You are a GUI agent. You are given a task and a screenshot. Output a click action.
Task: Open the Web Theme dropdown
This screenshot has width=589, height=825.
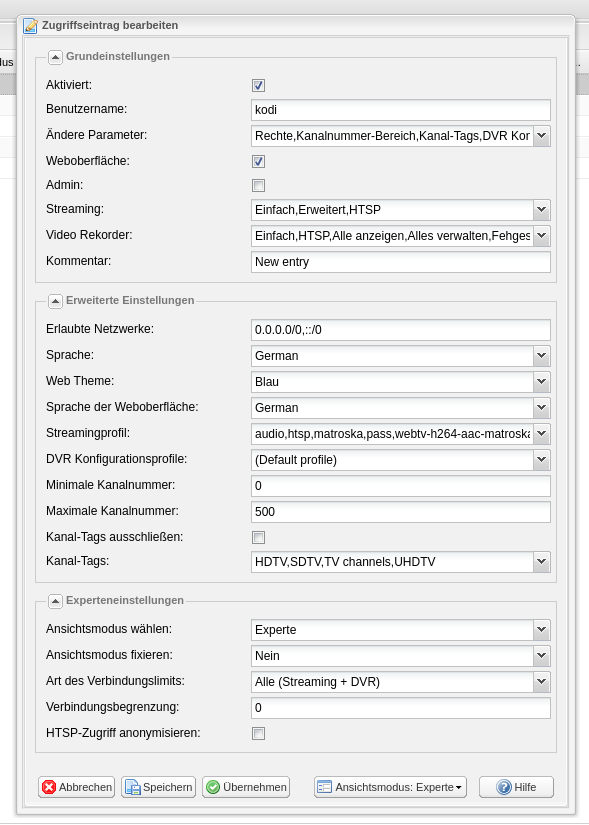542,382
